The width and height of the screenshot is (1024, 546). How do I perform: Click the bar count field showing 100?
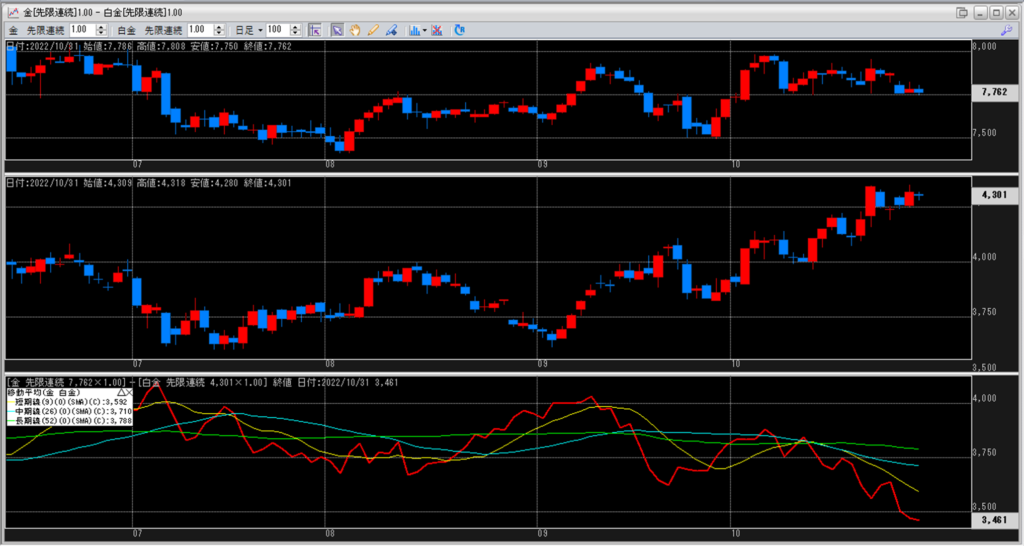pyautogui.click(x=278, y=30)
